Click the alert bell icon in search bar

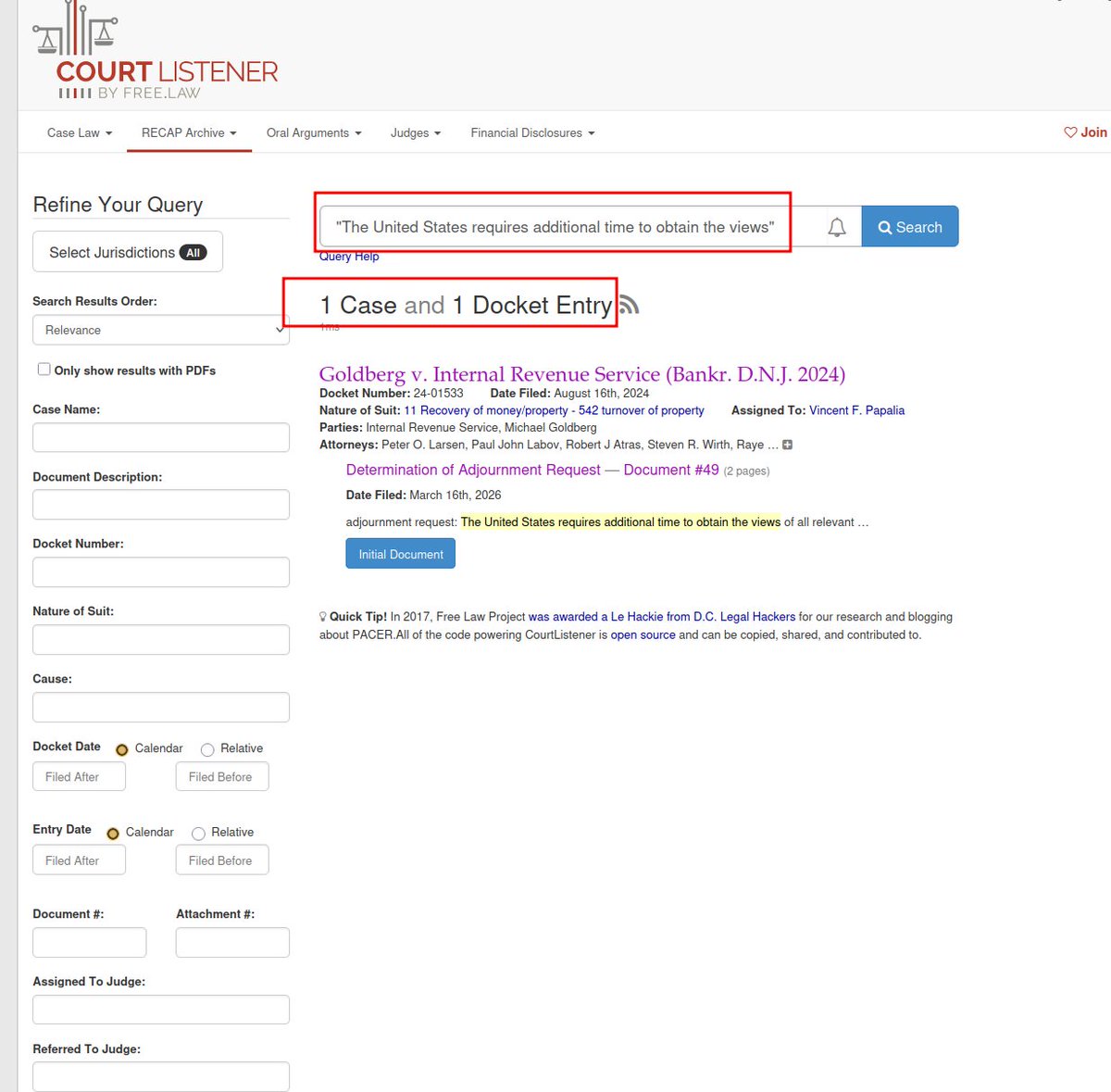(x=837, y=227)
